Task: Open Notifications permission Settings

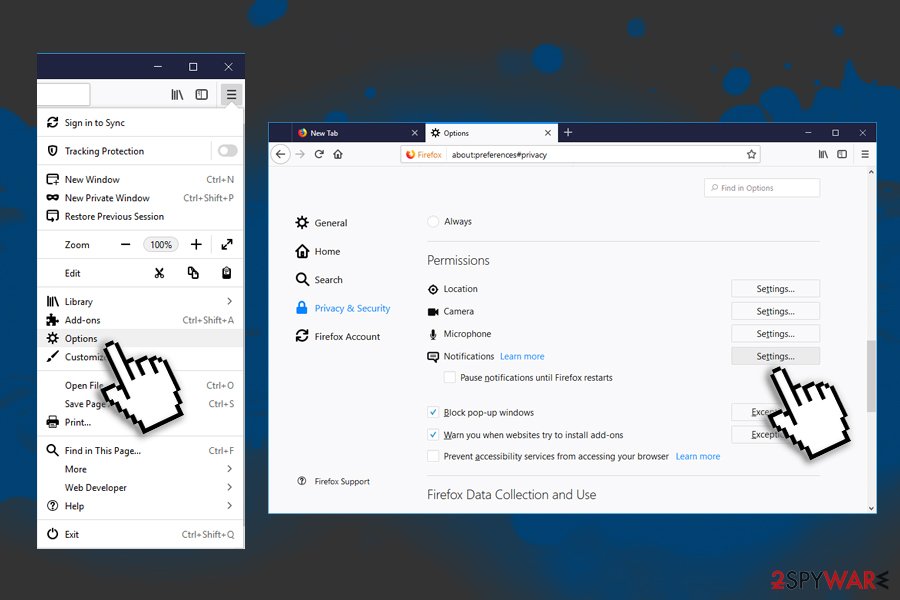Action: coord(775,356)
